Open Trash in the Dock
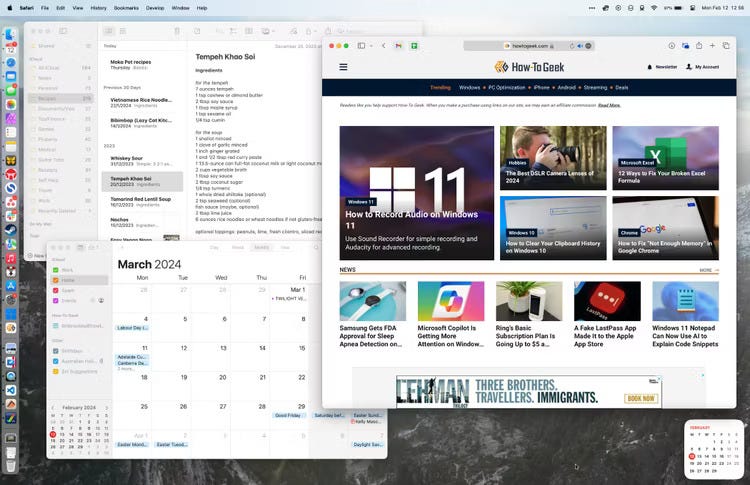The width and height of the screenshot is (750, 485). [11, 465]
